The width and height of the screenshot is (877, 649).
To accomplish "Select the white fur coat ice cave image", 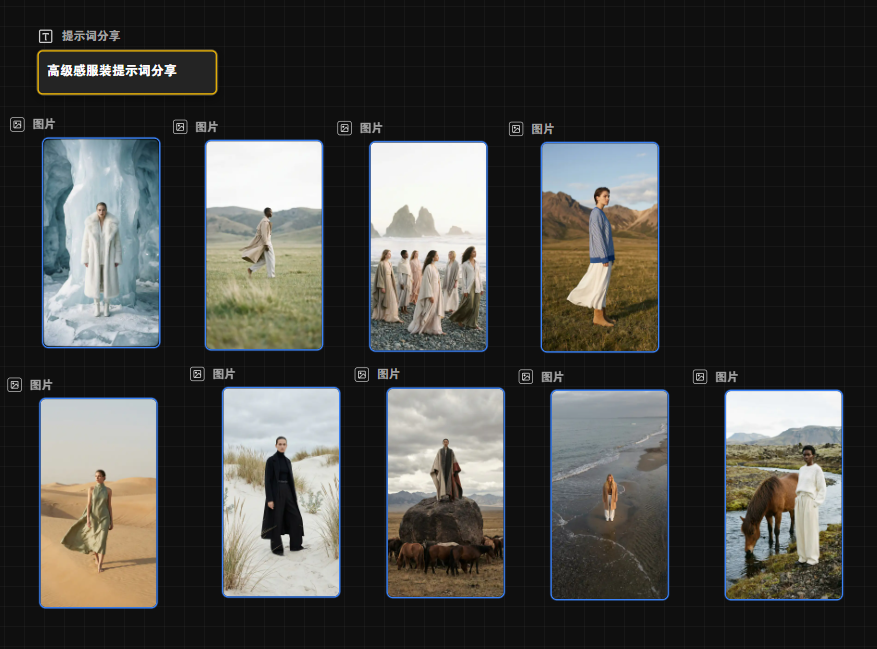I will [101, 243].
